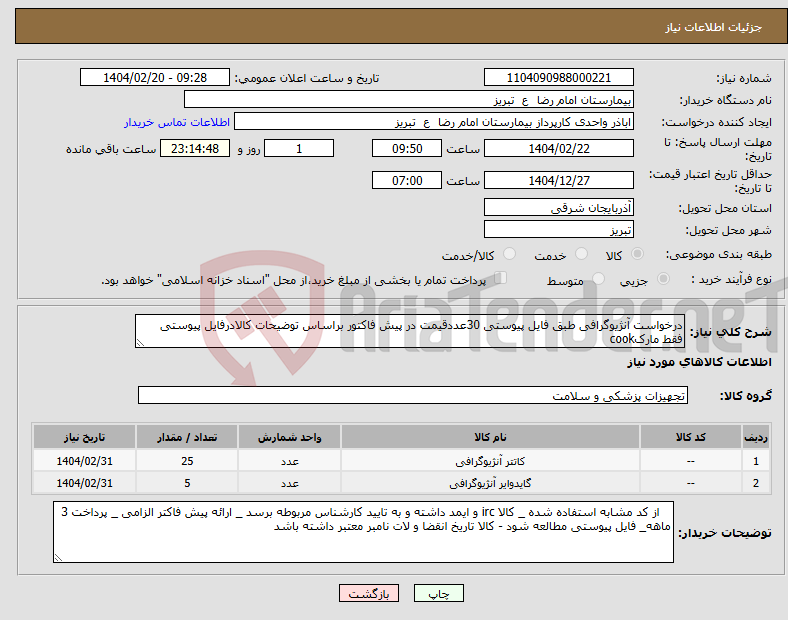Image resolution: width=788 pixels, height=620 pixels.
Task: Click the چاپ (print) button
Action: coord(438,593)
